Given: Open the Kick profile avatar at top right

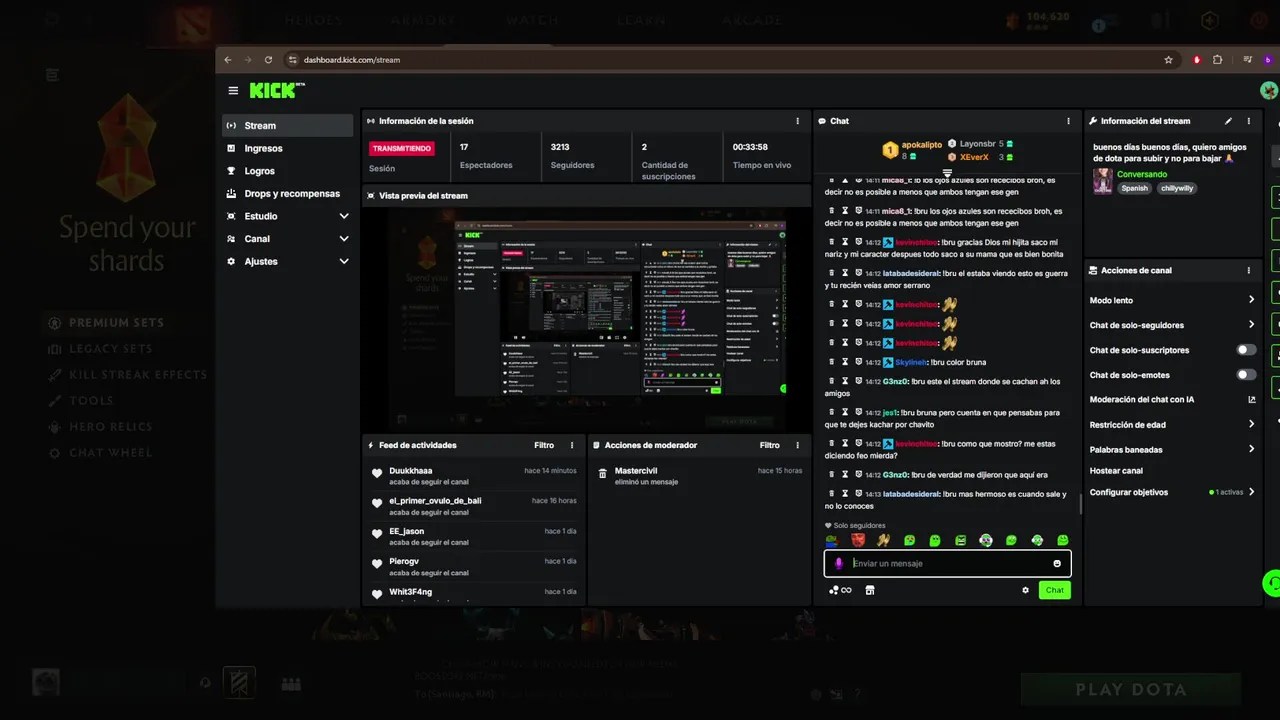Looking at the screenshot, I should (x=1269, y=91).
